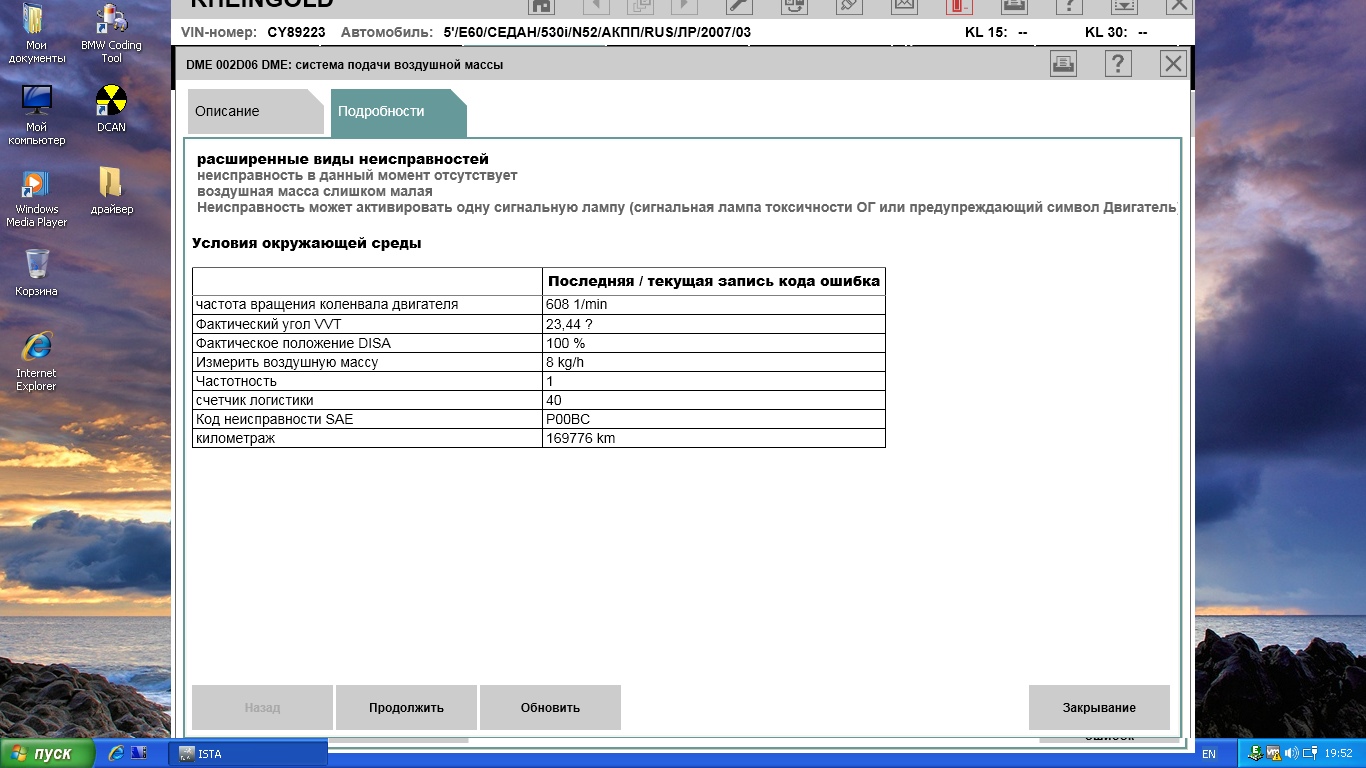
Task: Click the top toolbar help question mark
Action: pos(1069,5)
